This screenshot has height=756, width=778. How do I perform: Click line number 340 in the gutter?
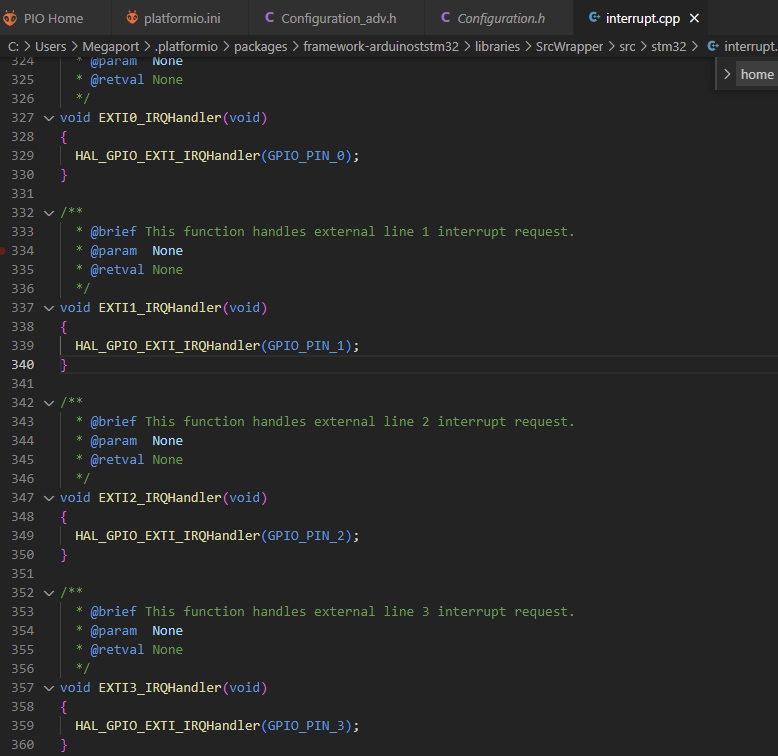point(22,365)
